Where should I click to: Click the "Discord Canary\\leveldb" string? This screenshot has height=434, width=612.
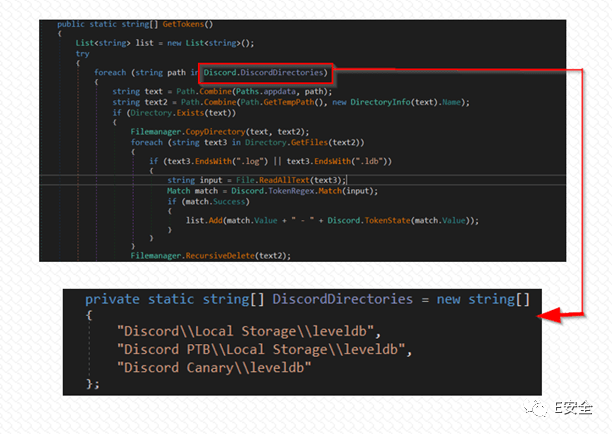click(214, 368)
